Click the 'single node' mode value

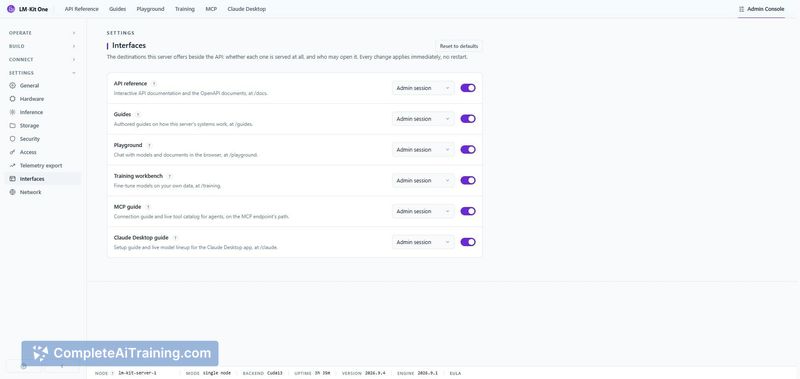217,373
